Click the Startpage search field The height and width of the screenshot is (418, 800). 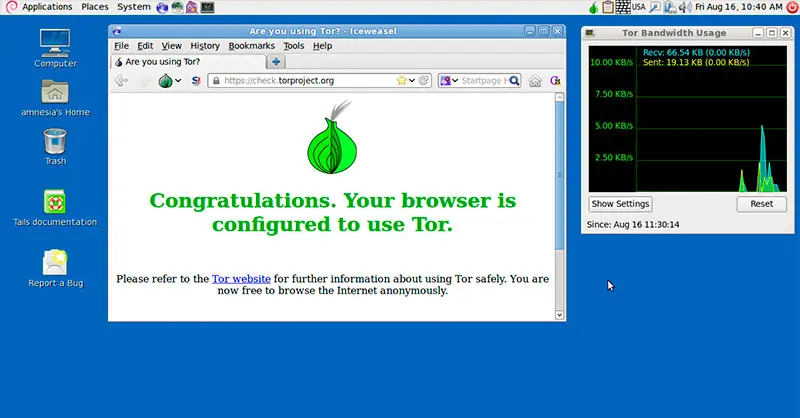click(484, 81)
